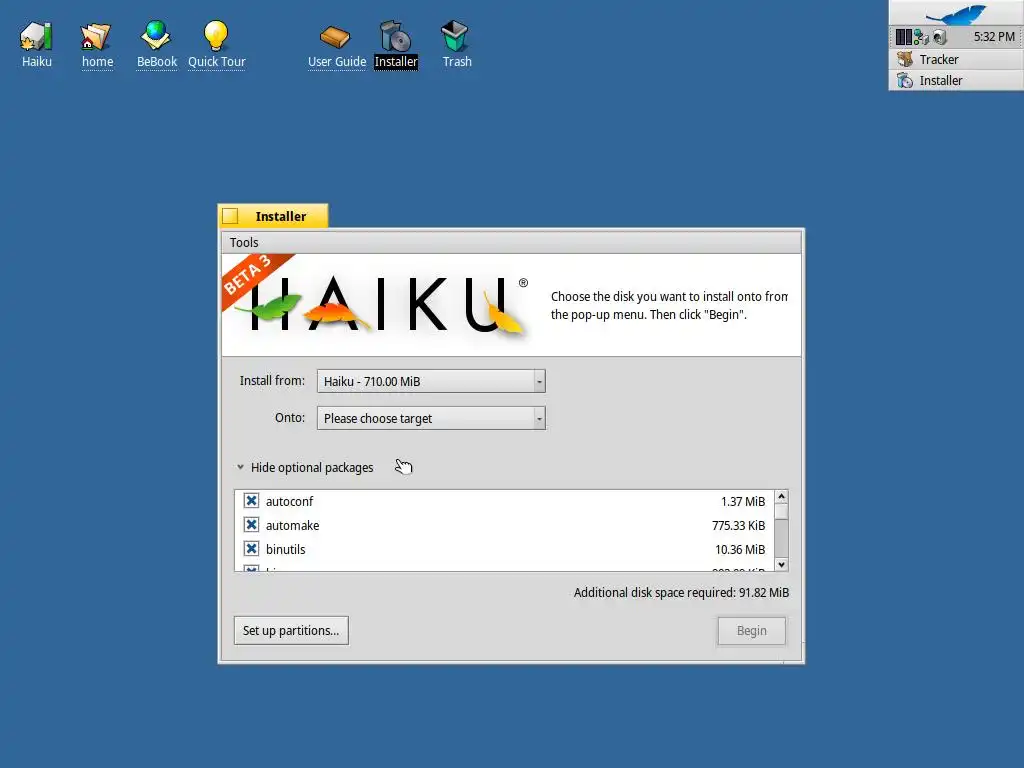Uncheck the autoconf package checkbox
This screenshot has width=1024, height=768.
tap(251, 501)
